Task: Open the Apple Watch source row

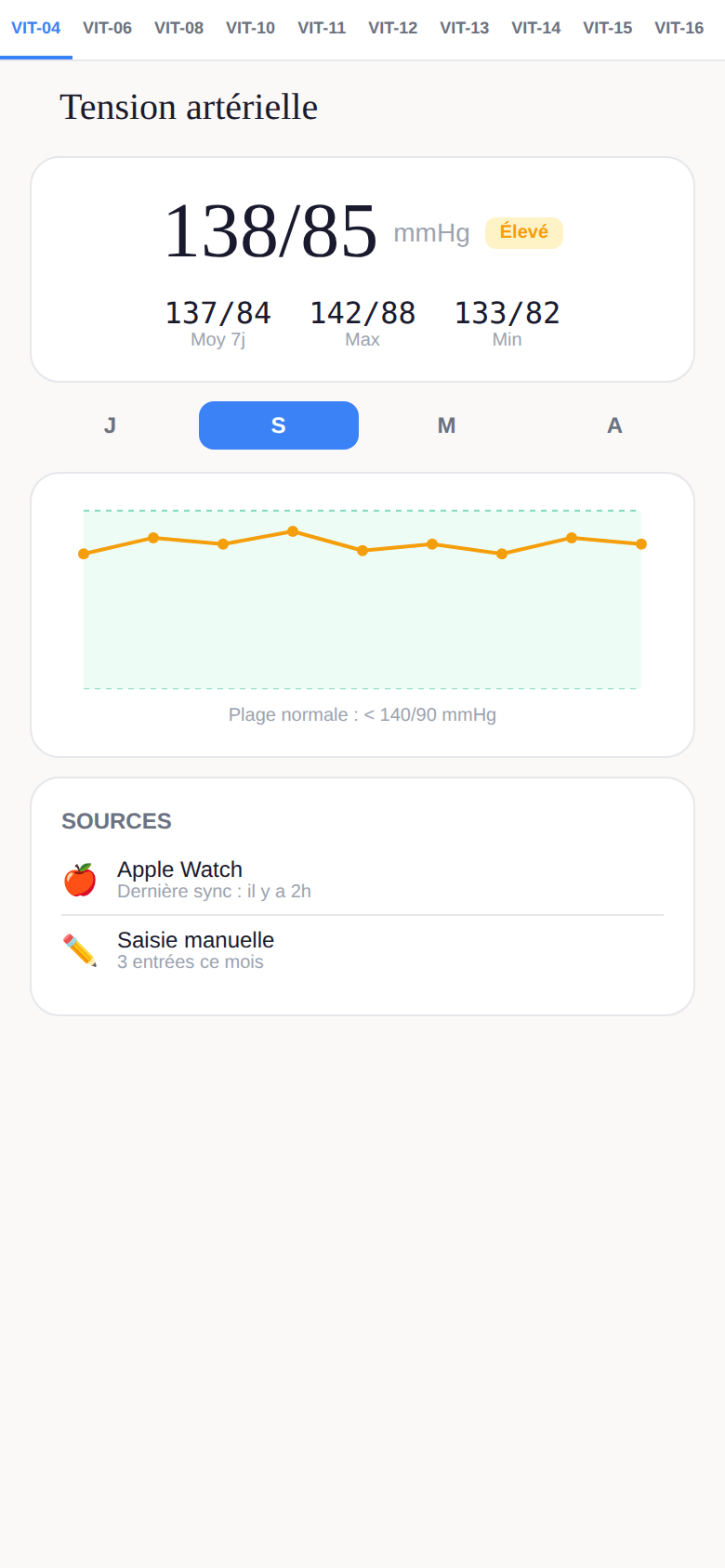Action: [x=362, y=880]
